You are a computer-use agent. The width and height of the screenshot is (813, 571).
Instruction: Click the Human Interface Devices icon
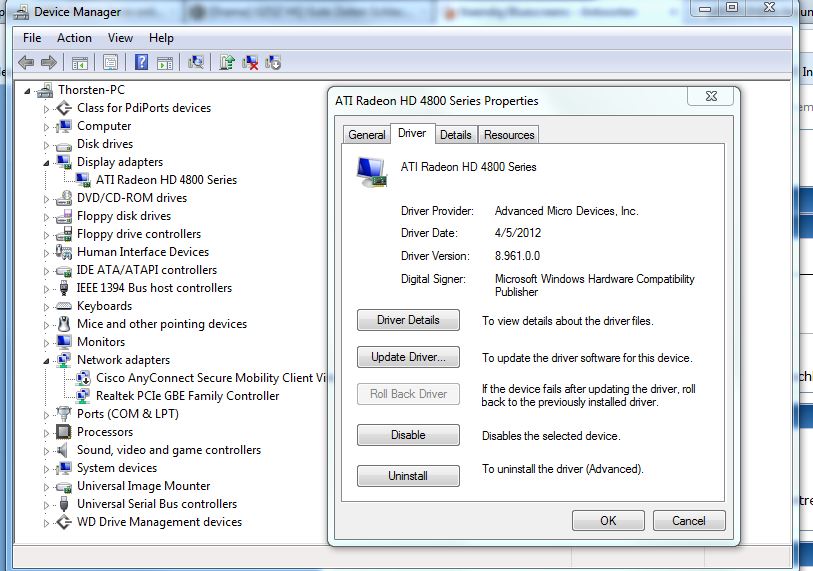click(x=64, y=252)
